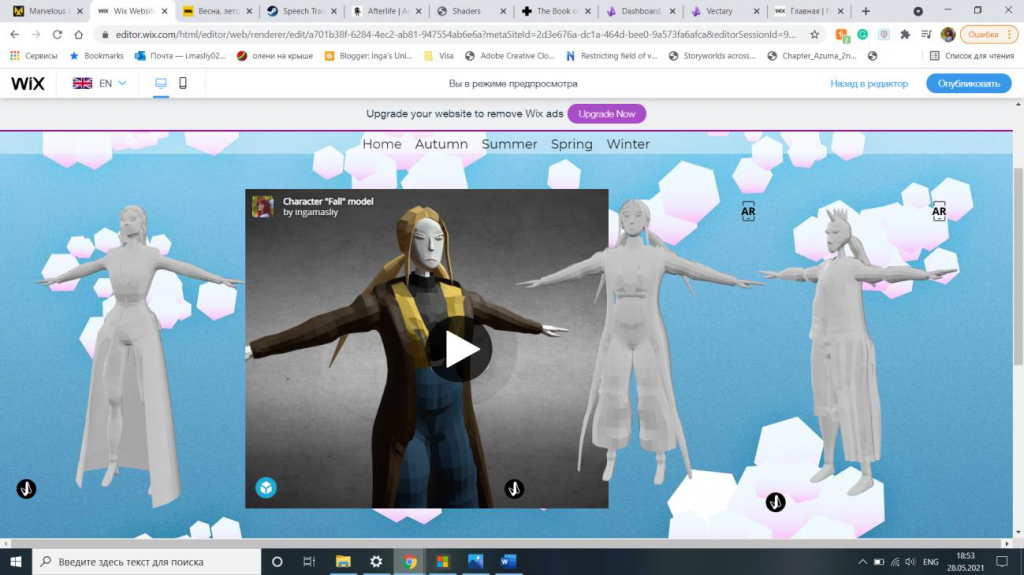Screen dimensions: 1024x575
Task: Go to the Summer page
Action: [509, 144]
